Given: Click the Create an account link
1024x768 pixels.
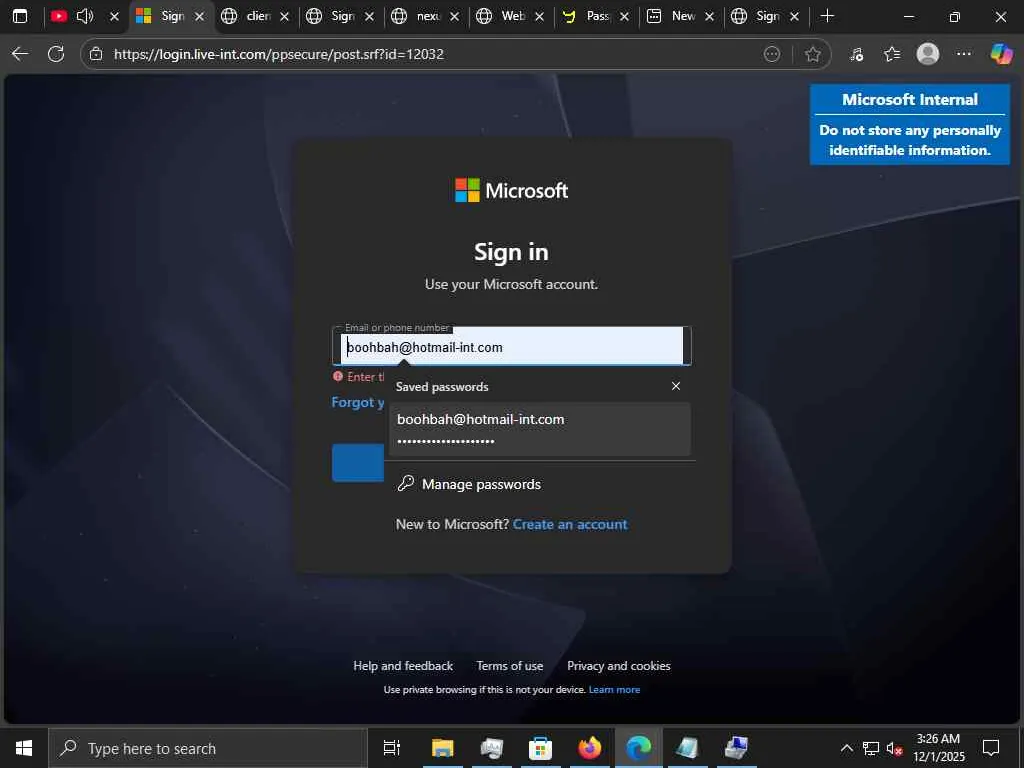Looking at the screenshot, I should coord(570,524).
